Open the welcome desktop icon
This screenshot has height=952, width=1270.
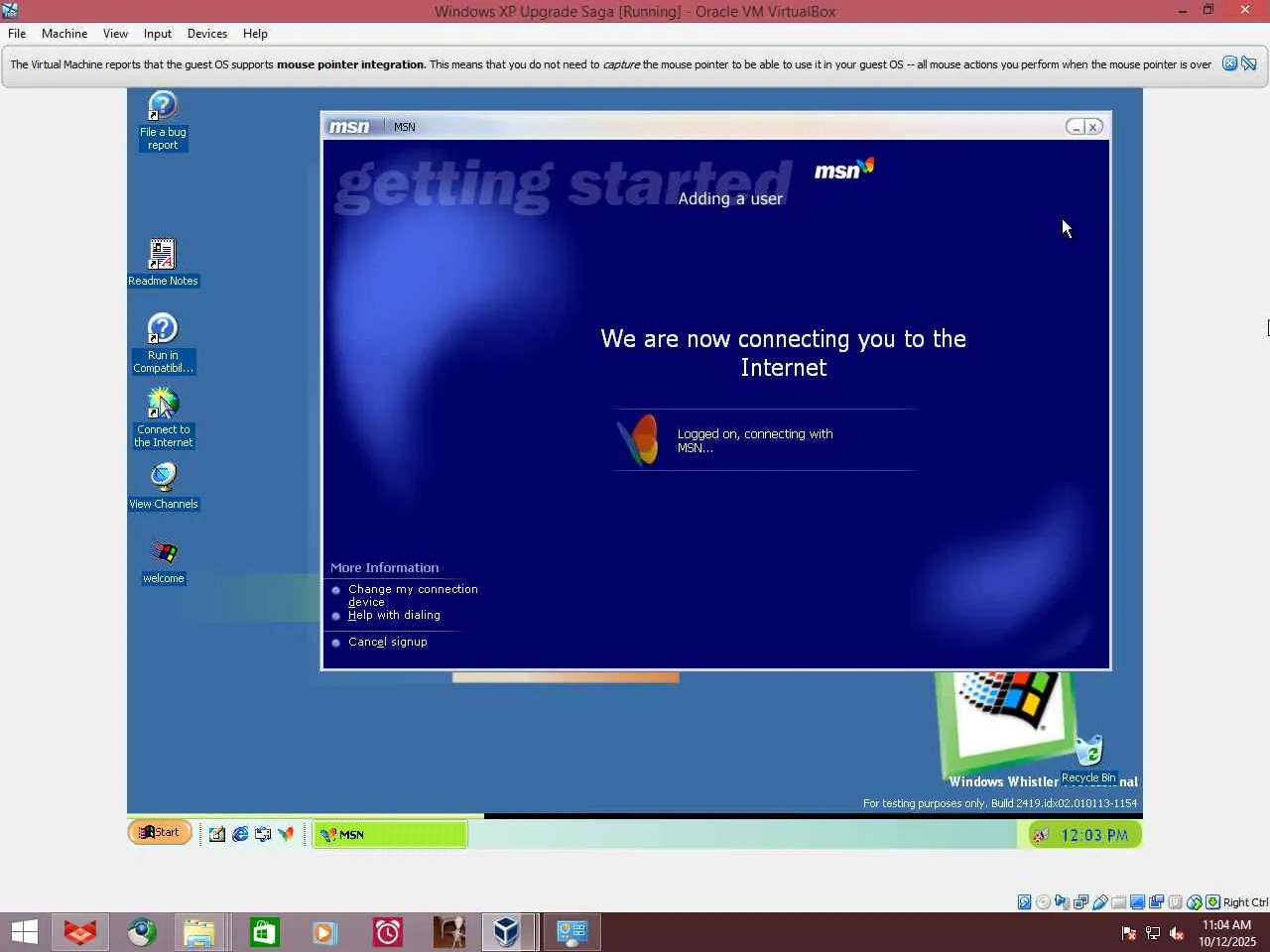point(163,561)
